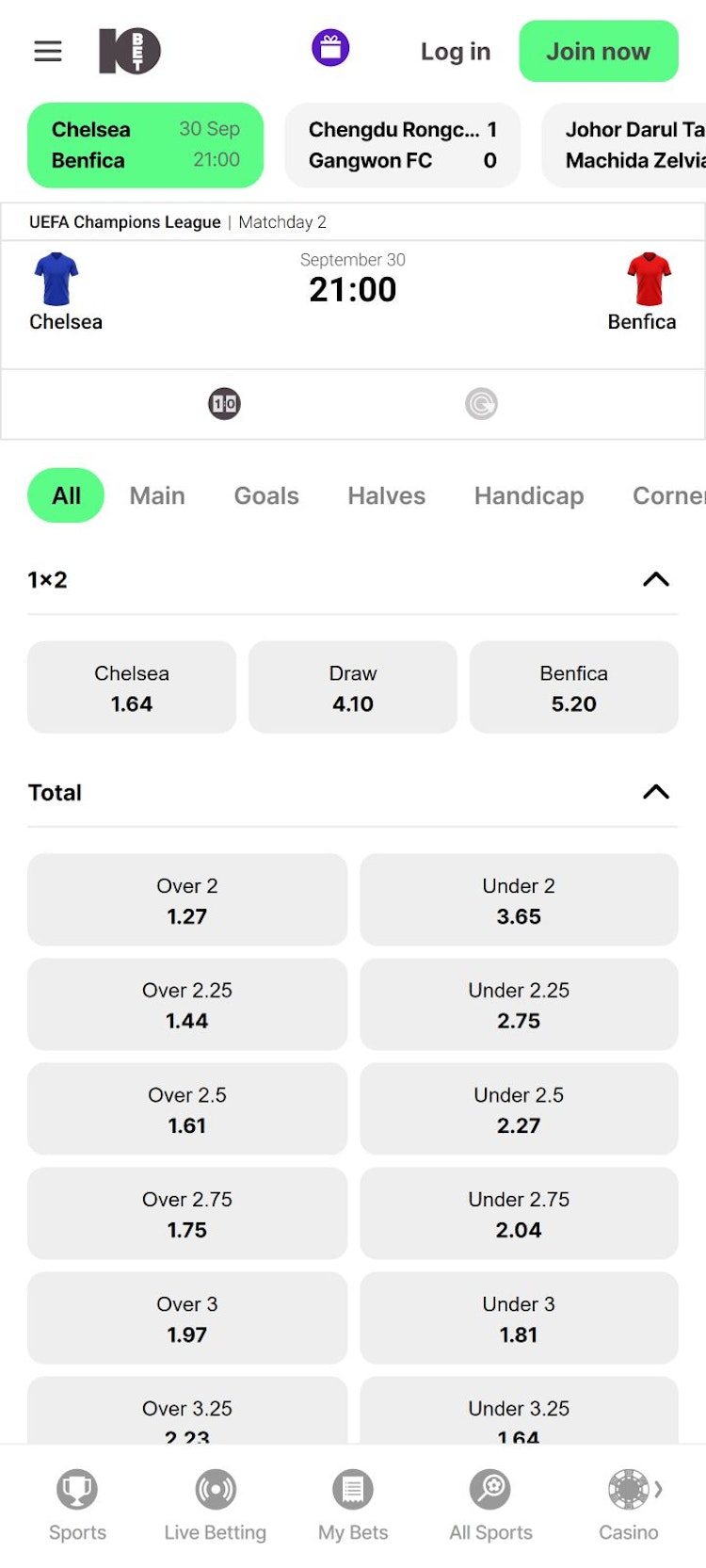Switch to the Halves tab
This screenshot has width=706, height=1568.
pos(386,495)
